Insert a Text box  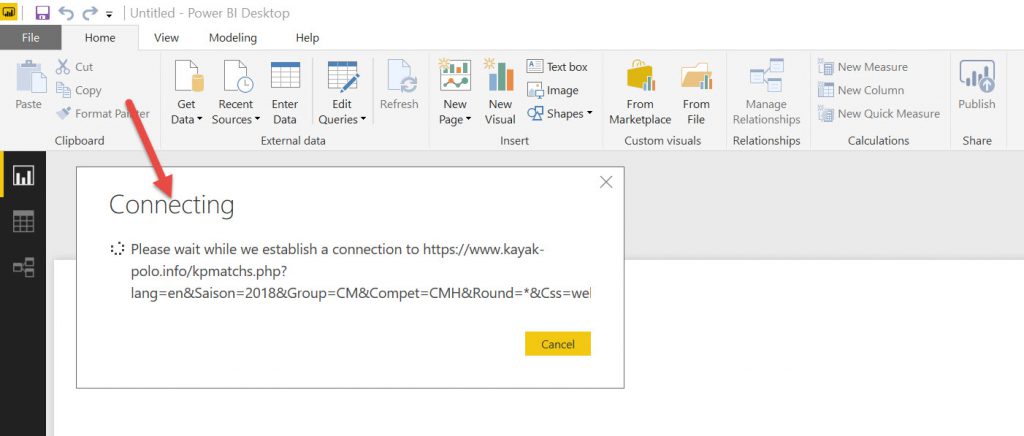click(x=557, y=67)
